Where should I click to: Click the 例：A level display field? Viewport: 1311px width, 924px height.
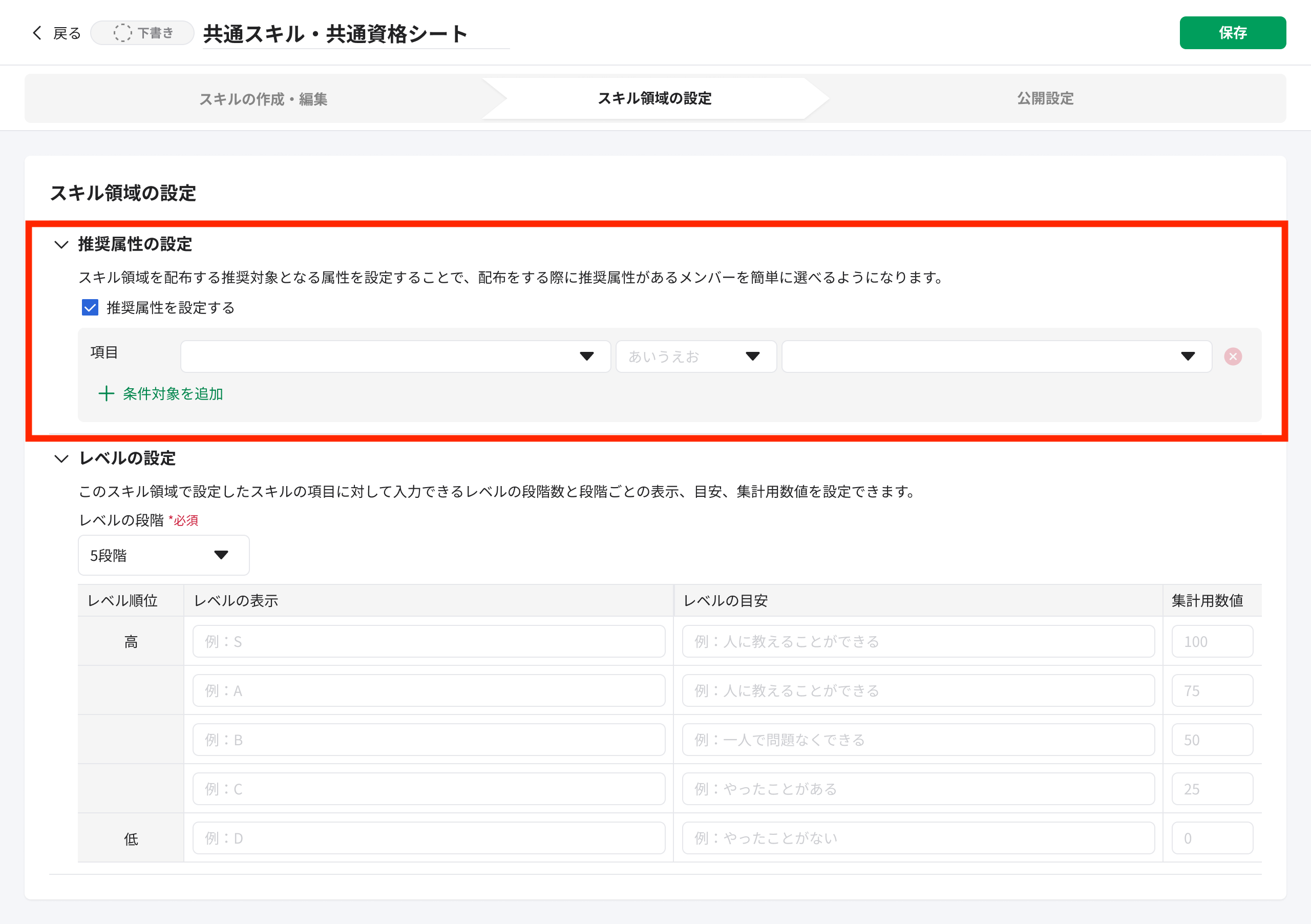coord(429,690)
